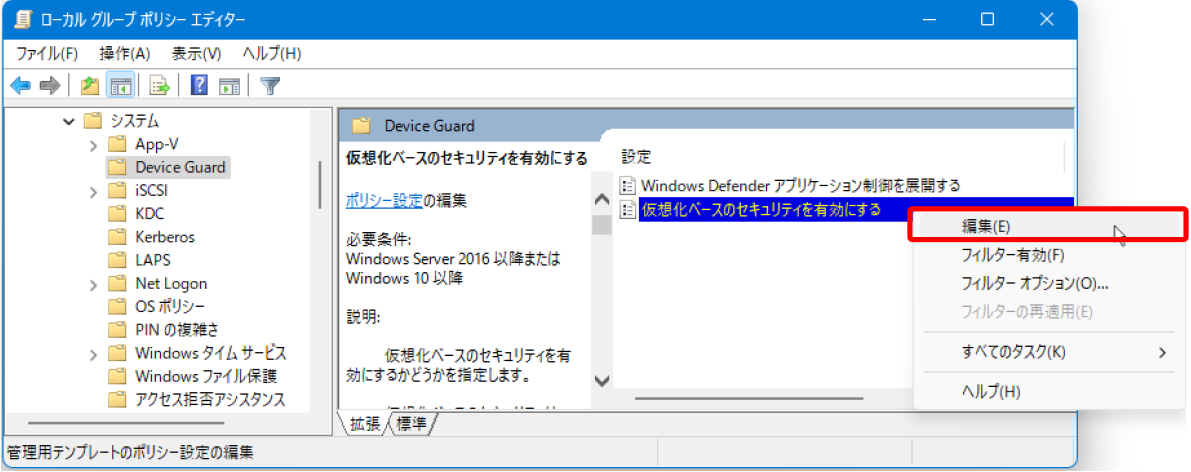This screenshot has height=472, width=1191.
Task: Click the Filter funnel toolbar icon
Action: point(270,85)
